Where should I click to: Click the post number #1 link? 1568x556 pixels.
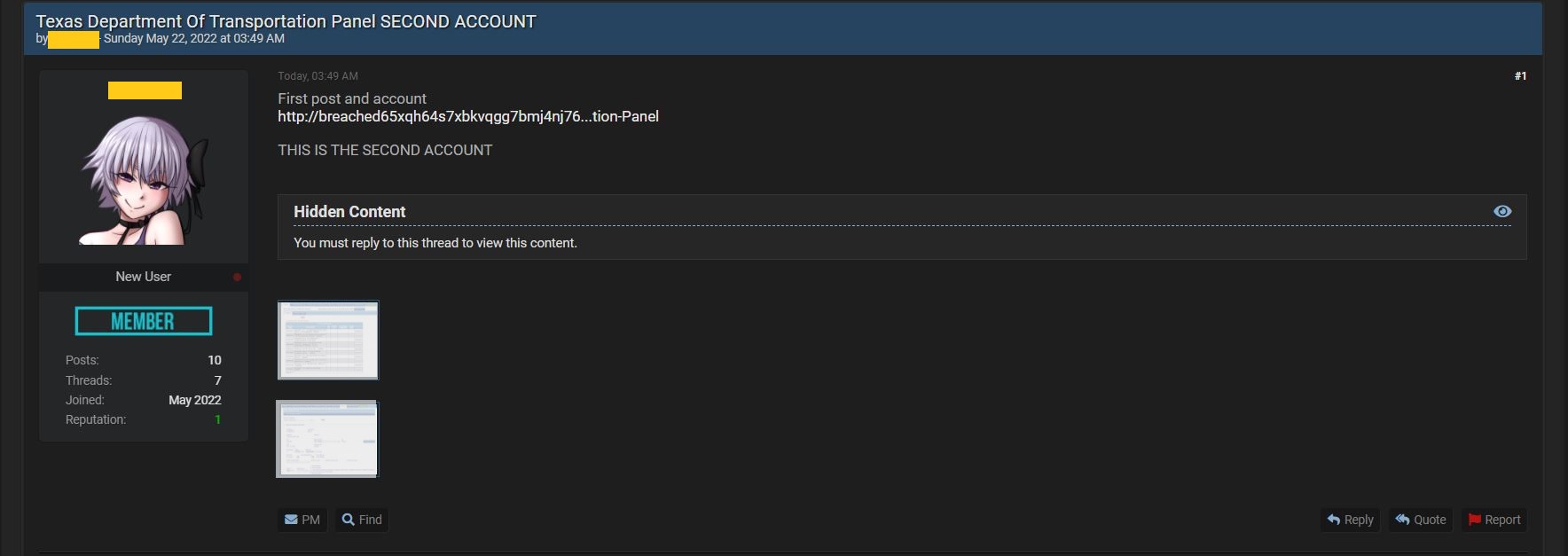click(x=1520, y=76)
